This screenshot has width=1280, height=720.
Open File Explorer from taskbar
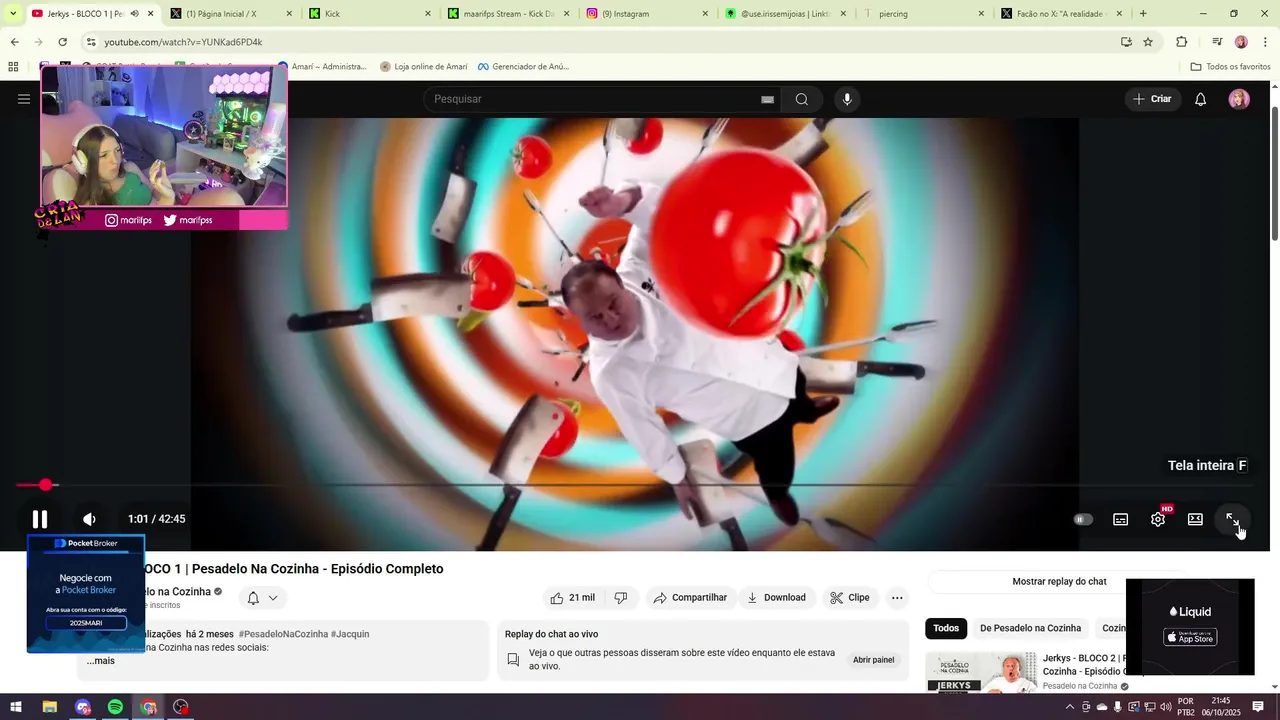click(x=49, y=707)
